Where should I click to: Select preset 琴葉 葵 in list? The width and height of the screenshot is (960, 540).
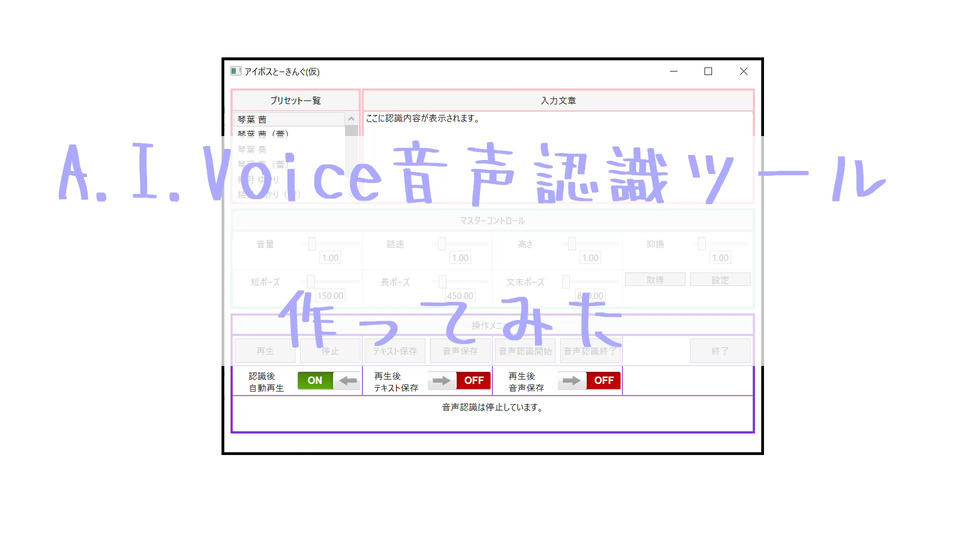point(289,149)
